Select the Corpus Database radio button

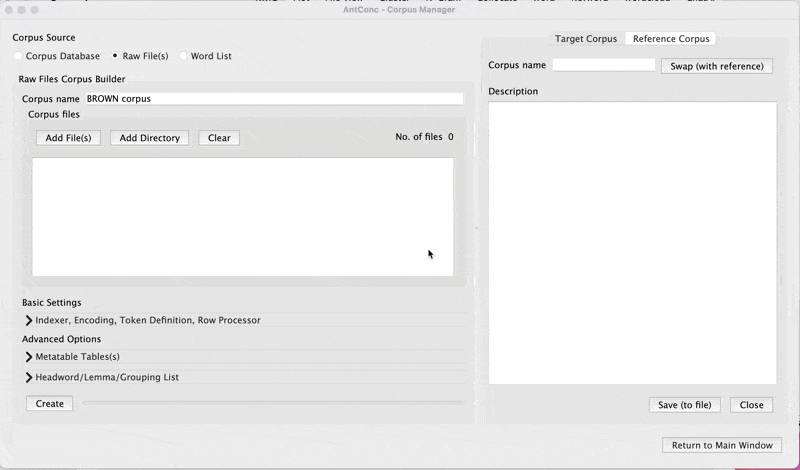click(18, 56)
